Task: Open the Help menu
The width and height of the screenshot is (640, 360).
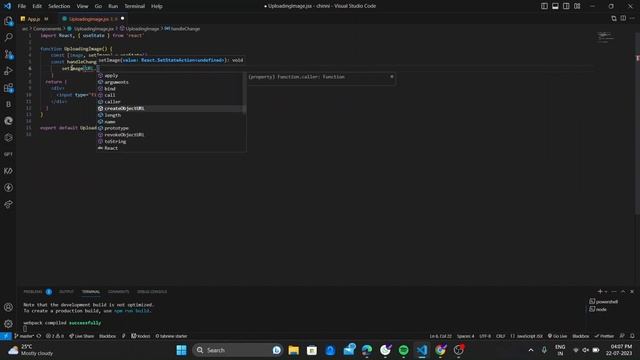Action: tap(157, 6)
